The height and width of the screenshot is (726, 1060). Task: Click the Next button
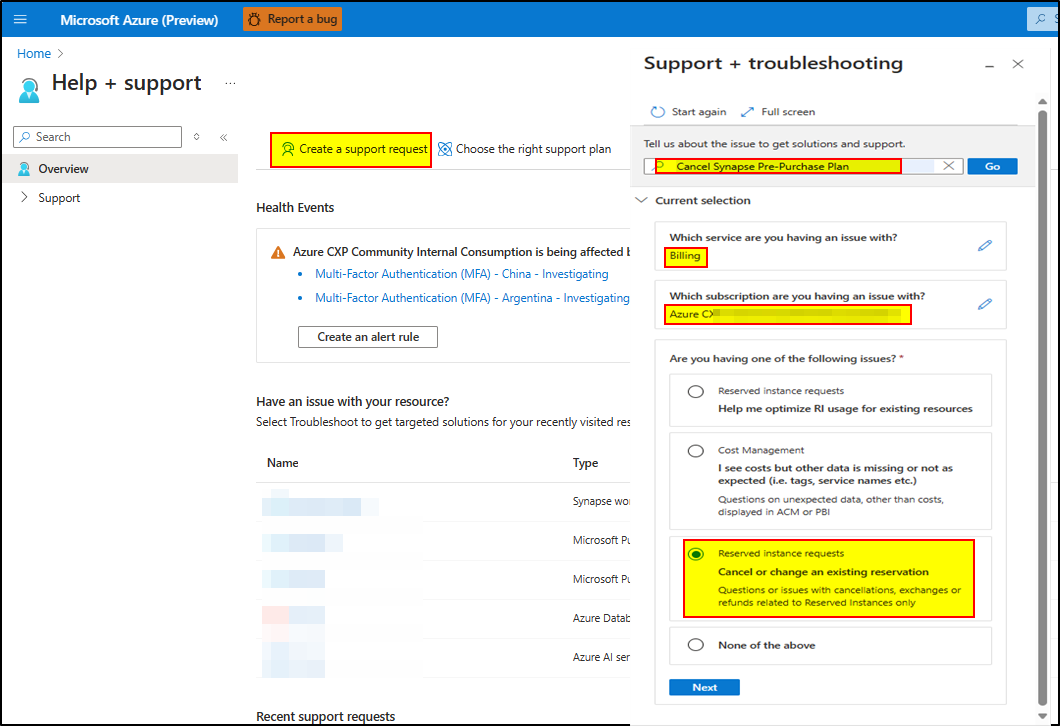tap(704, 687)
